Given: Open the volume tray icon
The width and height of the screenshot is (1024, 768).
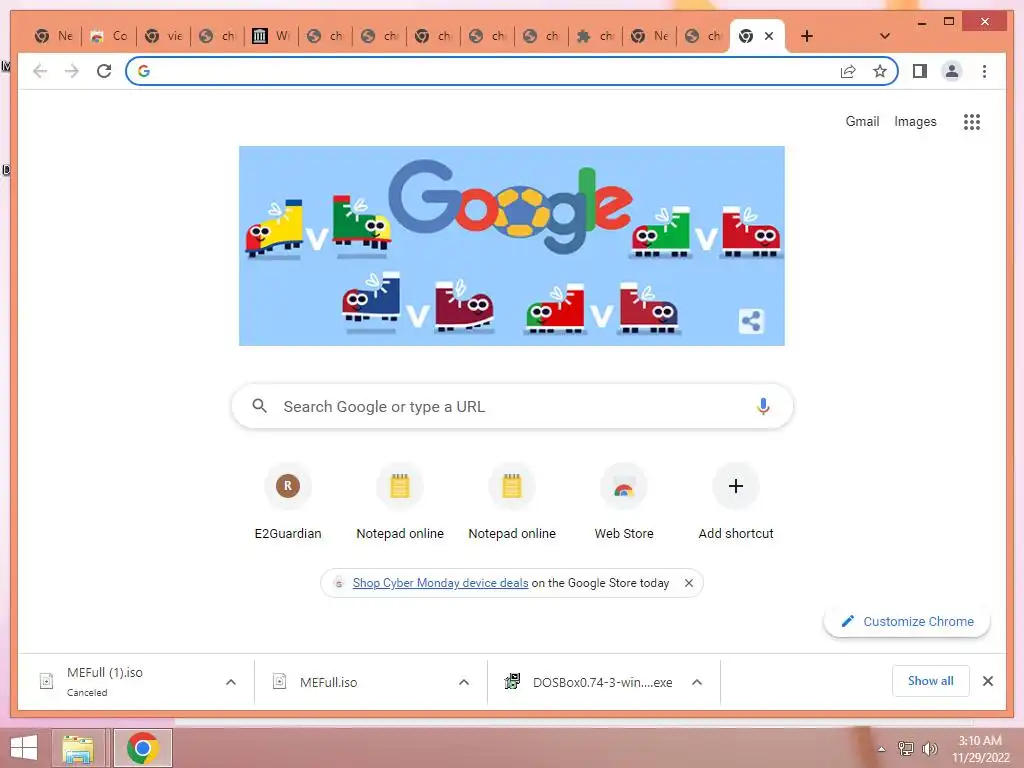Looking at the screenshot, I should point(929,748).
